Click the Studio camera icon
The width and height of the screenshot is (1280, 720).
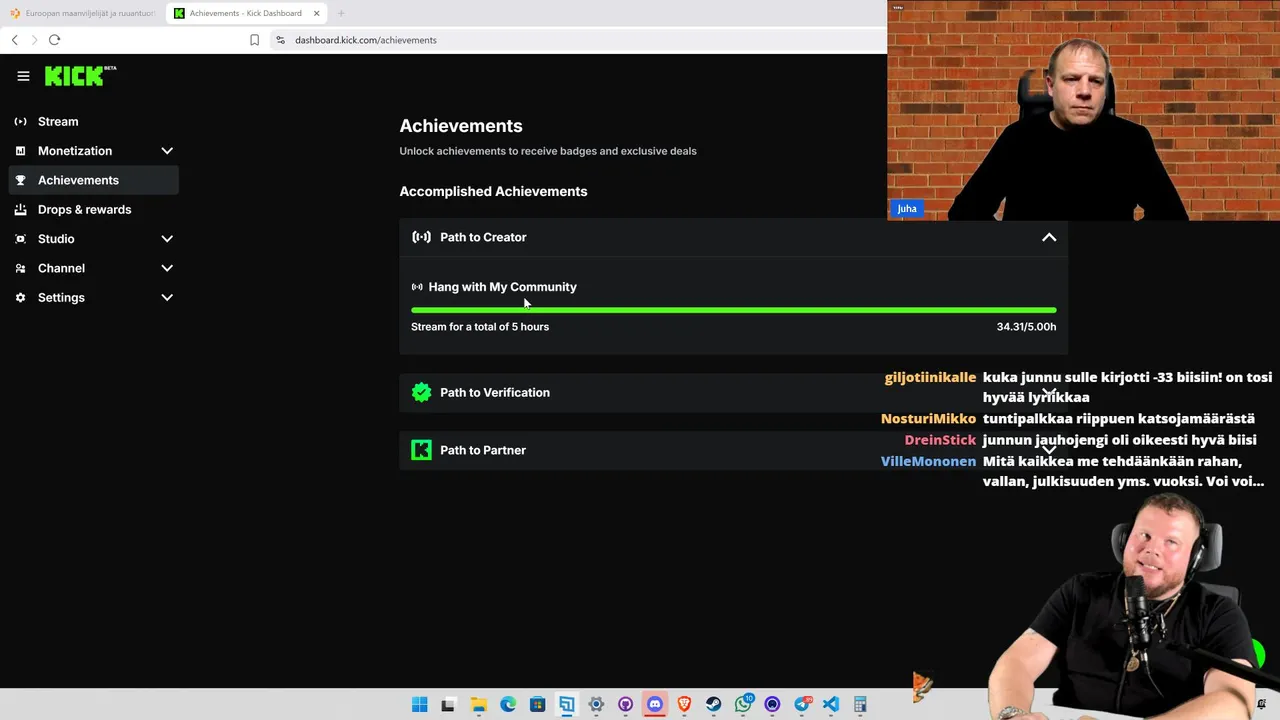pyautogui.click(x=20, y=239)
